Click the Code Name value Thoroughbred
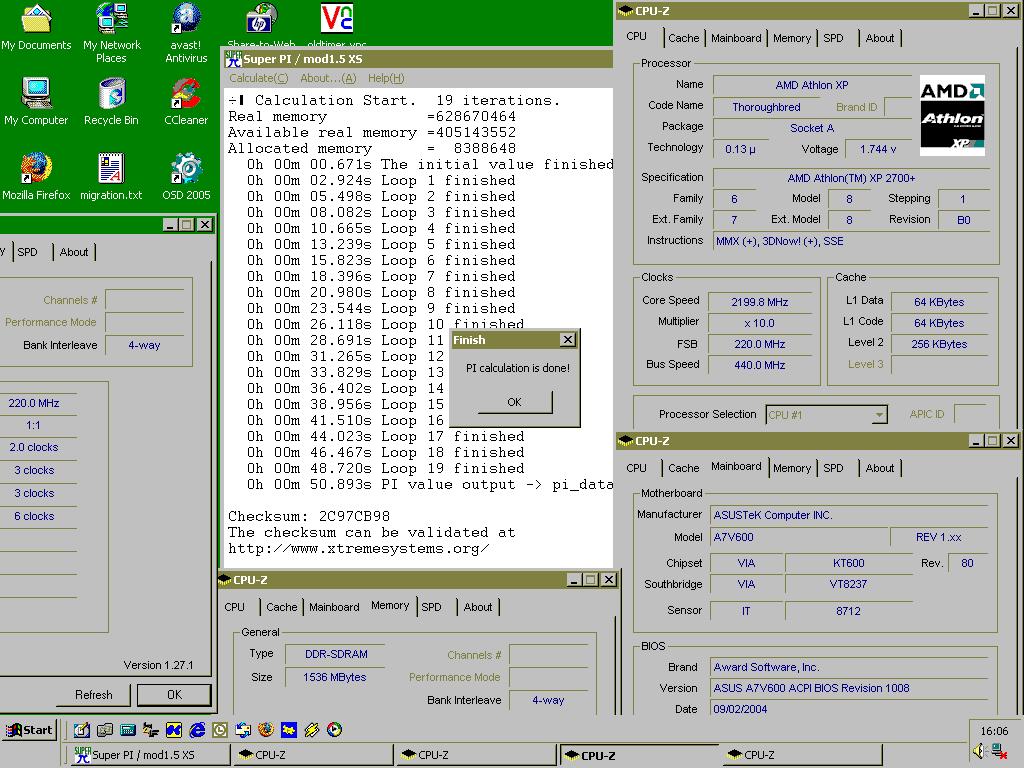Viewport: 1024px width, 768px height. tap(766, 107)
